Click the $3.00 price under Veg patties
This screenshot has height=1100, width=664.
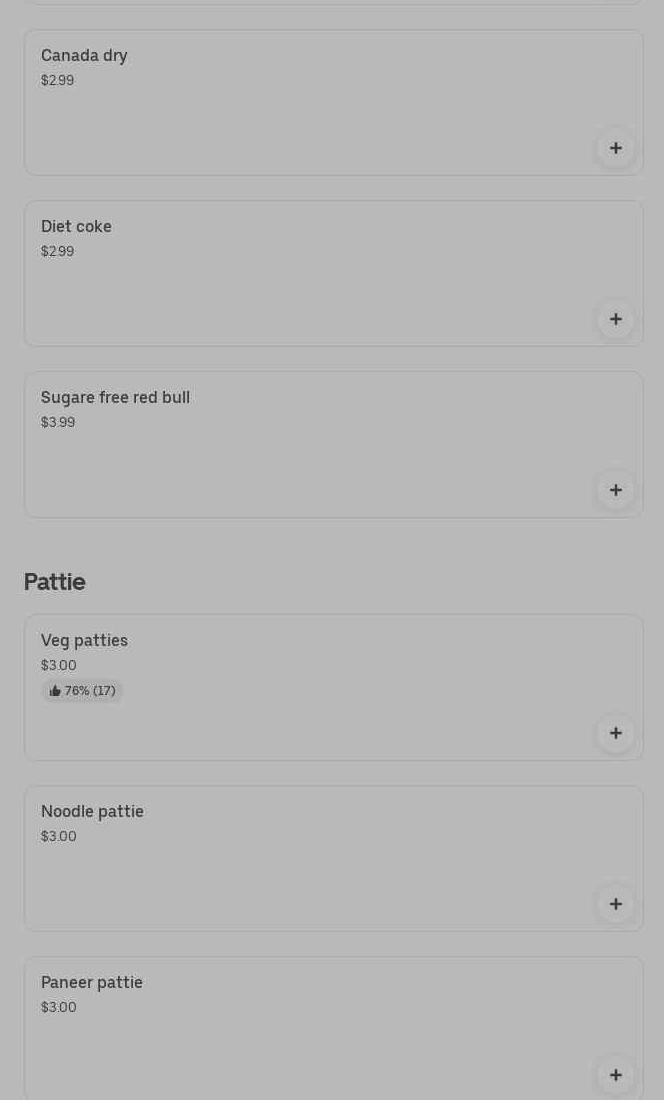click(58, 666)
